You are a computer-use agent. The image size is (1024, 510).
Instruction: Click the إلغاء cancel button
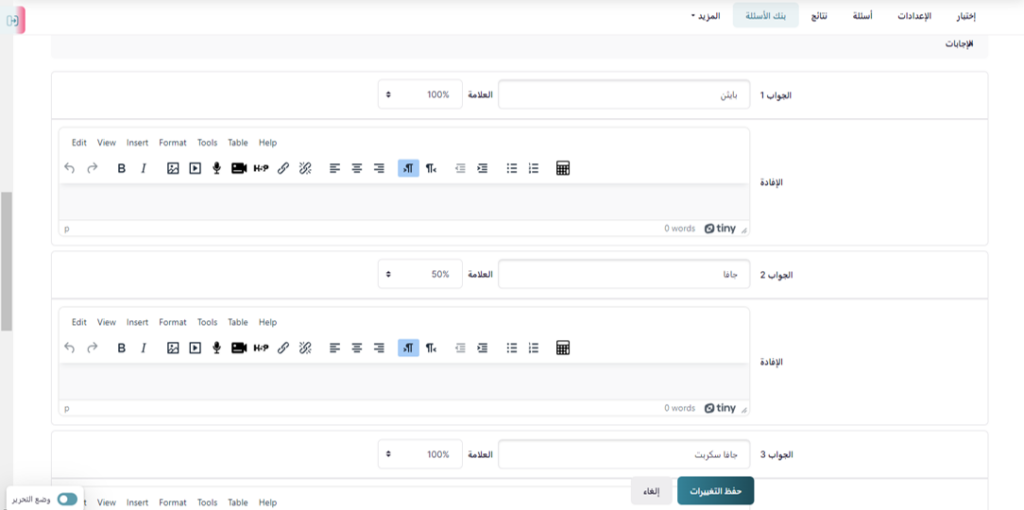(651, 491)
